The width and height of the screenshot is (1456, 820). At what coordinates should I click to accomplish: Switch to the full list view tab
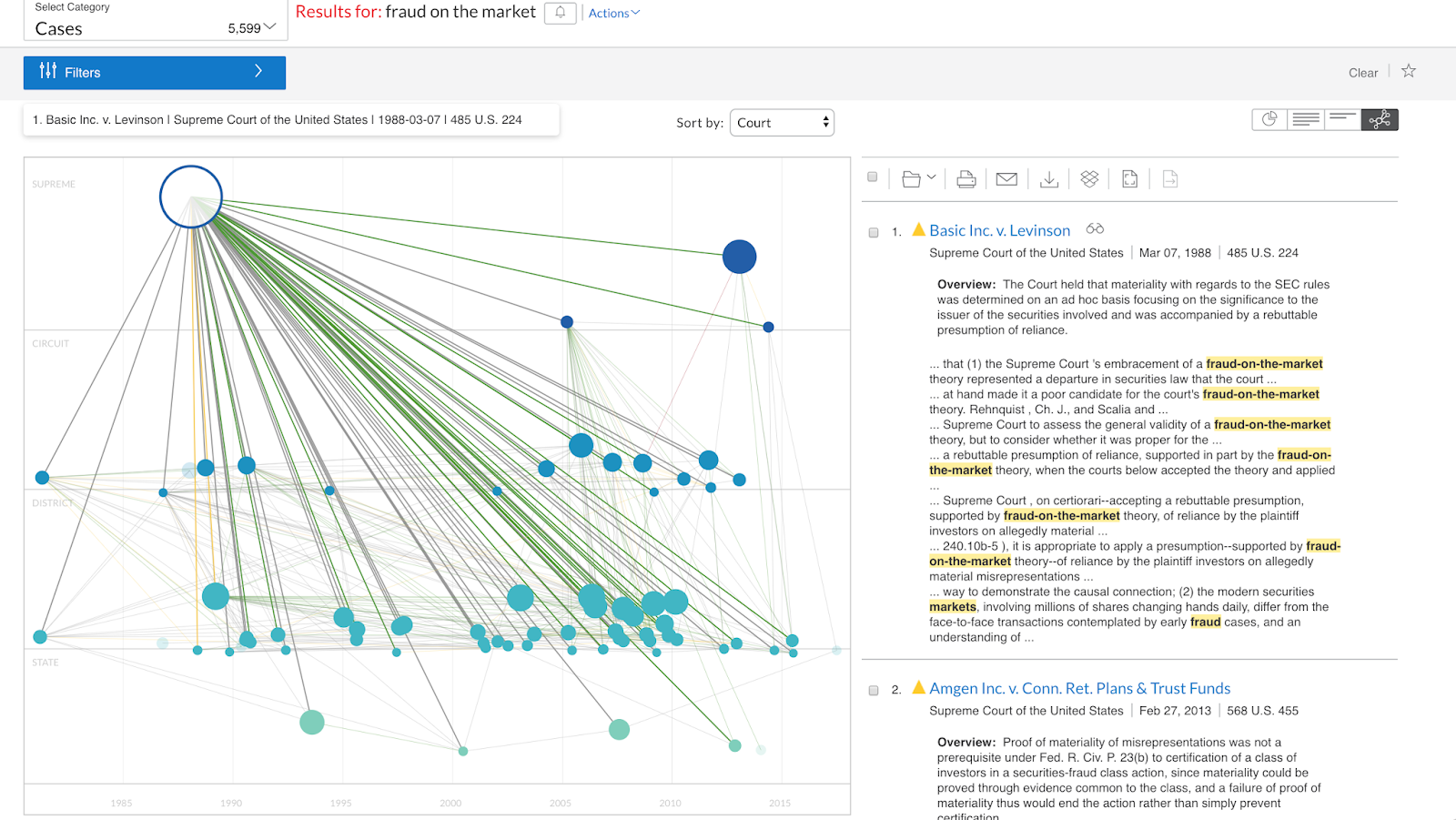(x=1306, y=118)
